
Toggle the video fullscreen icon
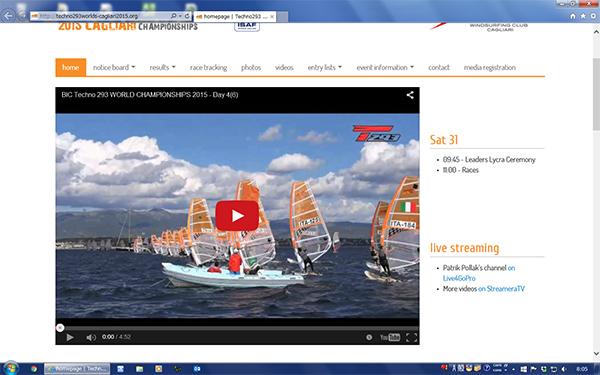coord(411,337)
